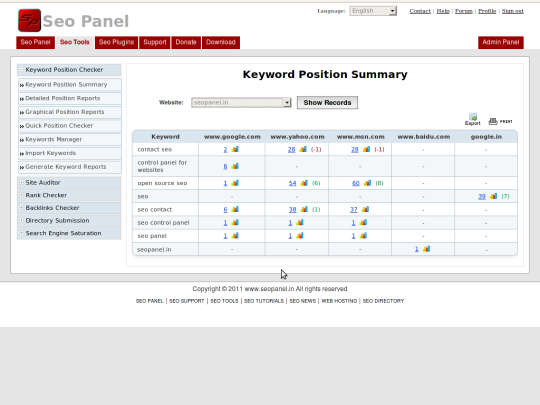This screenshot has height=405, width=540.
Task: Open Graphical Position Reports in sidebar
Action: pos(70,112)
